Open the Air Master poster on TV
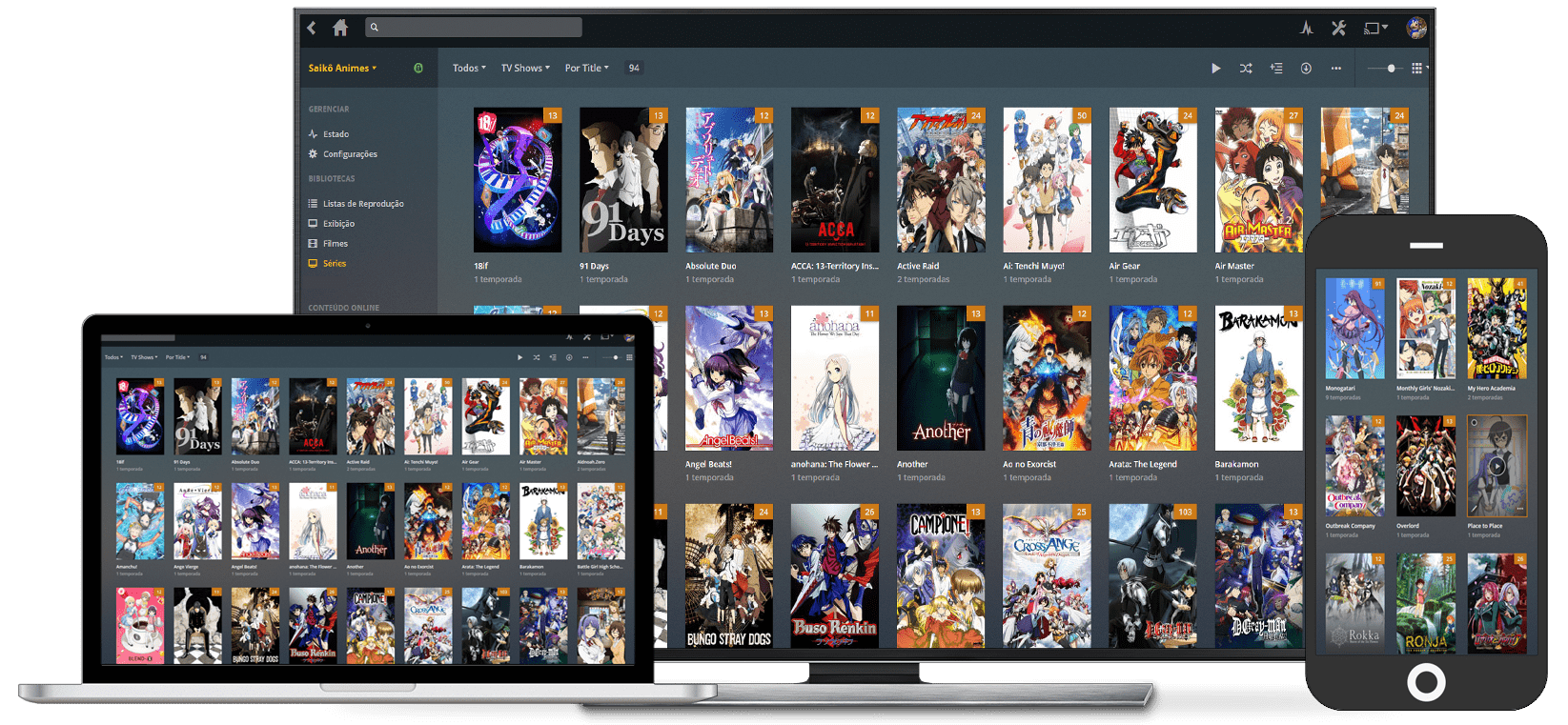 coord(1258,180)
